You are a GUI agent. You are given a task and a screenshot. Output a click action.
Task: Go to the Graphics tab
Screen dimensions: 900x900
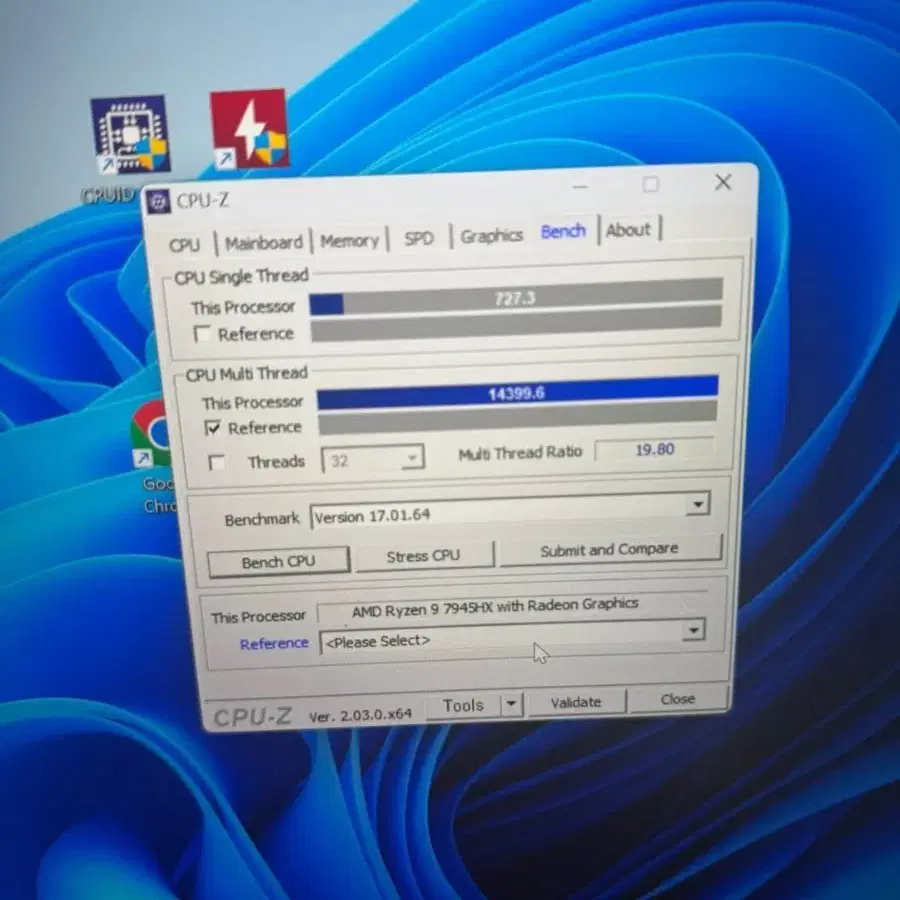coord(491,235)
